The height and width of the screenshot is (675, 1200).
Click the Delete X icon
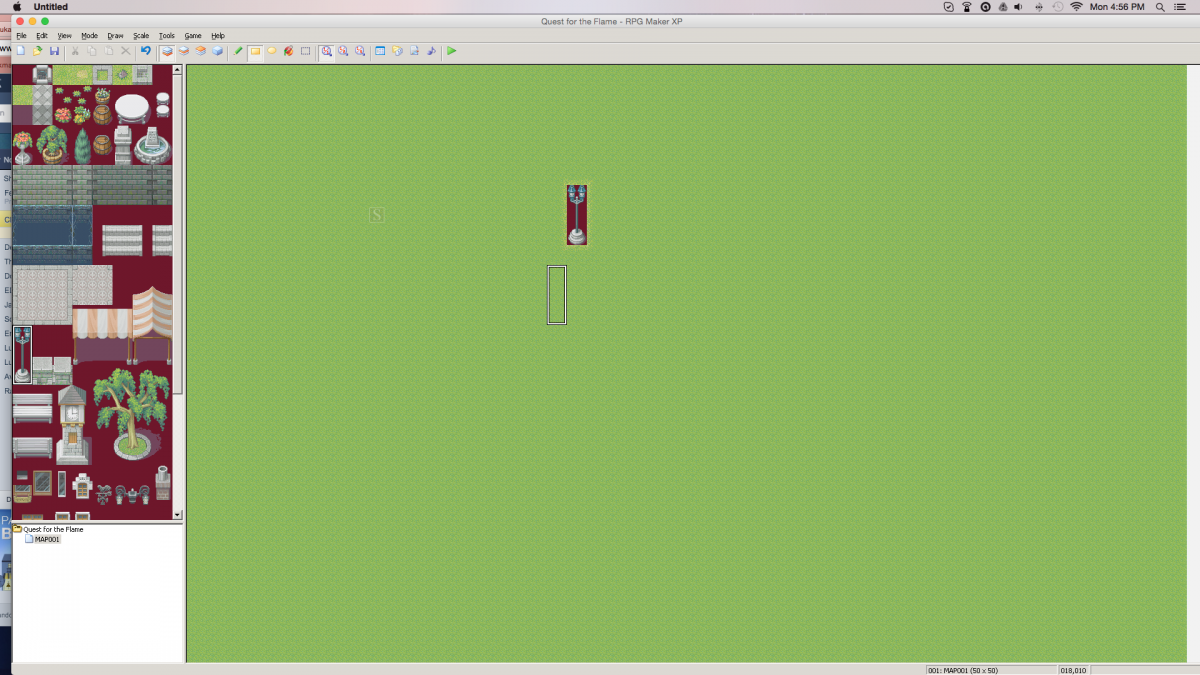(x=126, y=51)
